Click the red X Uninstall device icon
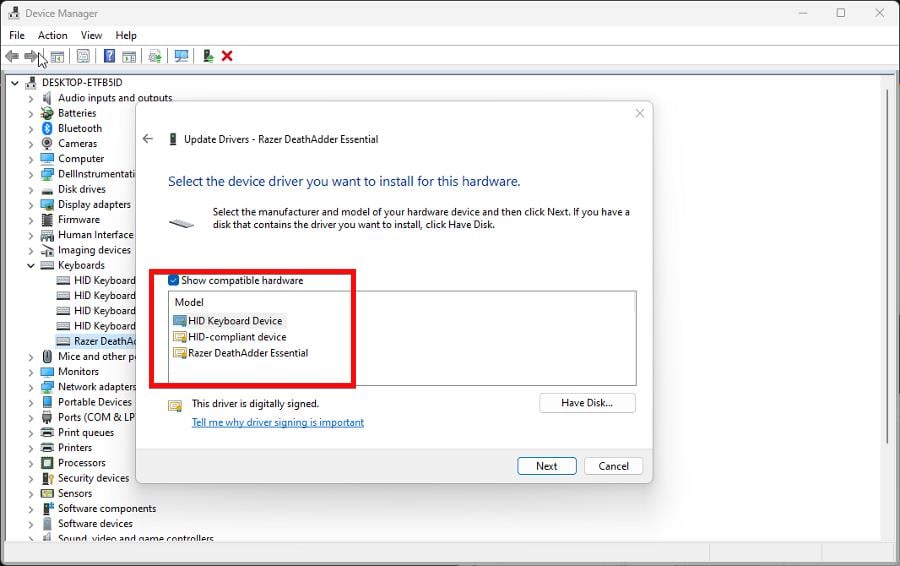The width and height of the screenshot is (900, 566). point(227,56)
